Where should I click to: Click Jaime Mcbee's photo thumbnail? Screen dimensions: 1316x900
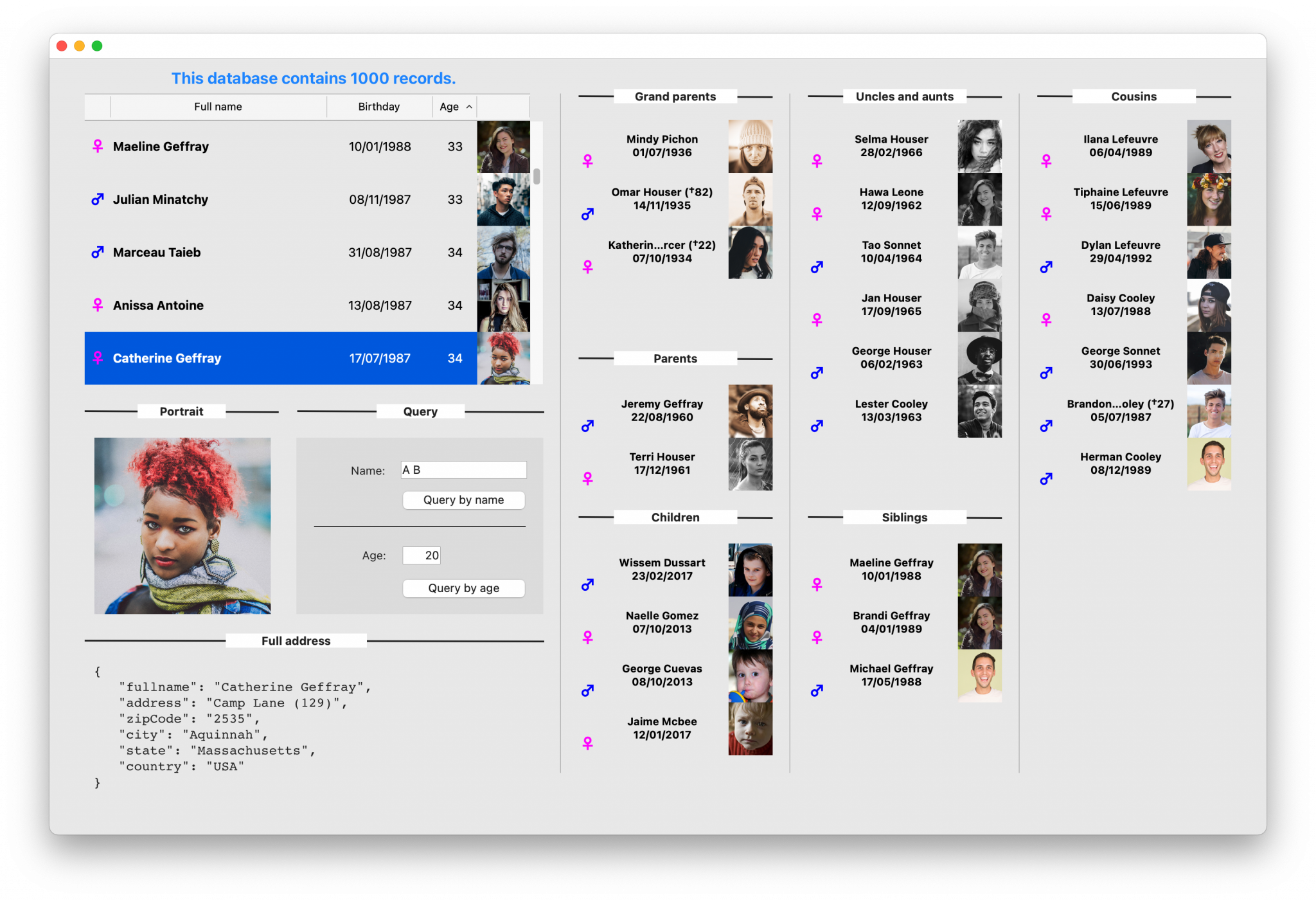[751, 729]
